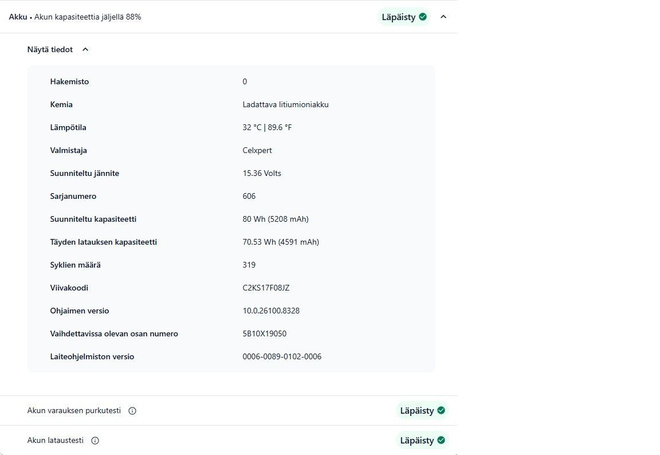Click Läpäisty badge for Akun varauksen purkutesti

click(x=422, y=410)
